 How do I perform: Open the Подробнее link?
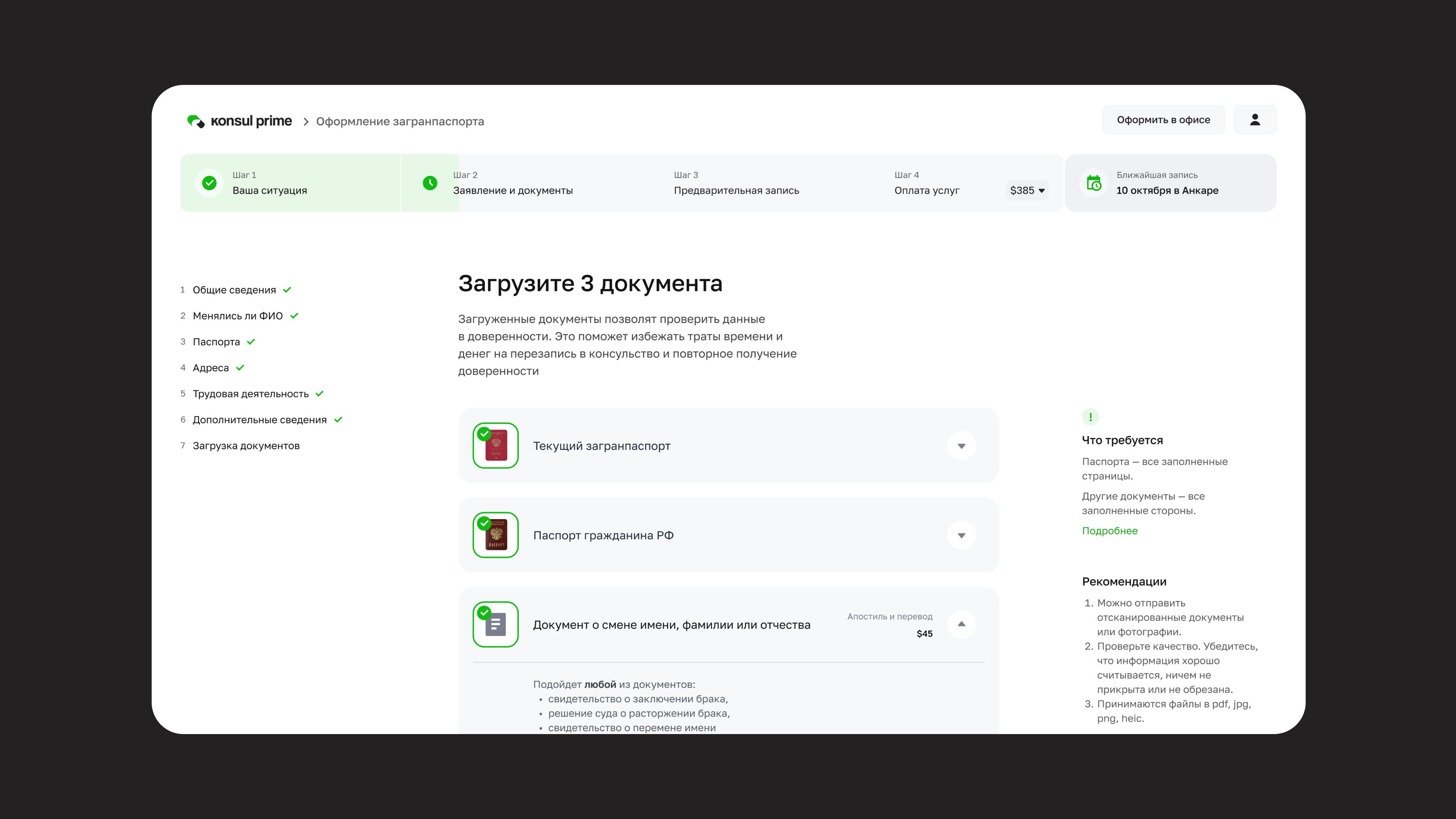pos(1109,531)
